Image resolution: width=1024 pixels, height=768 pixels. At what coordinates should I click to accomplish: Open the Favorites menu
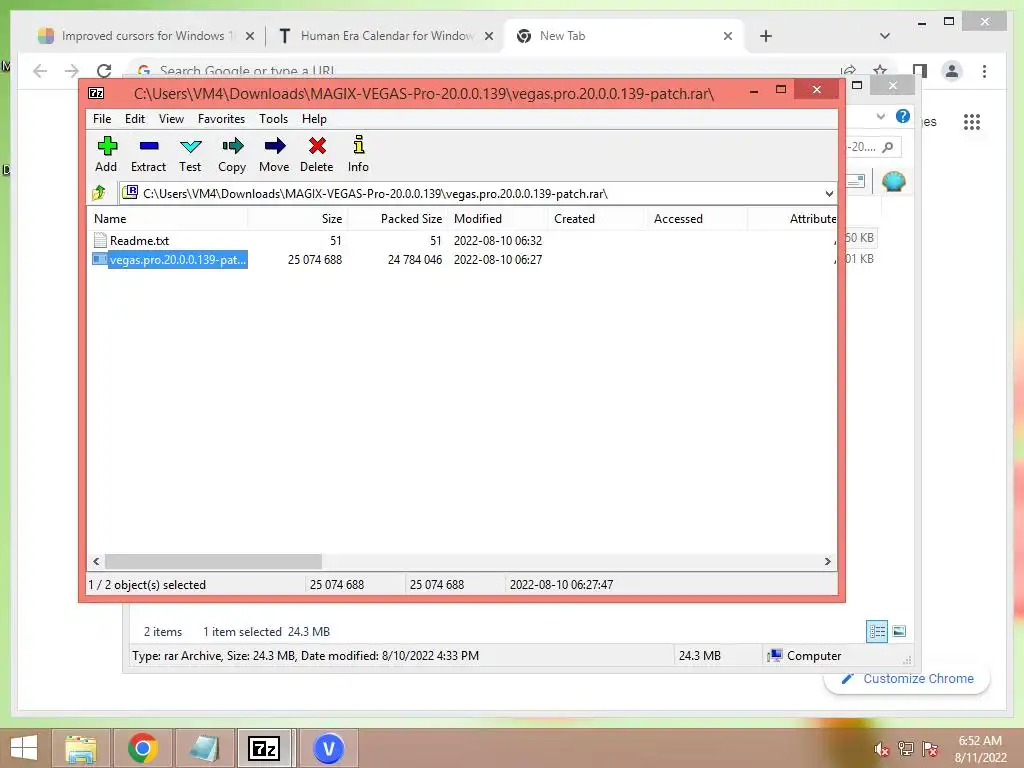[221, 119]
